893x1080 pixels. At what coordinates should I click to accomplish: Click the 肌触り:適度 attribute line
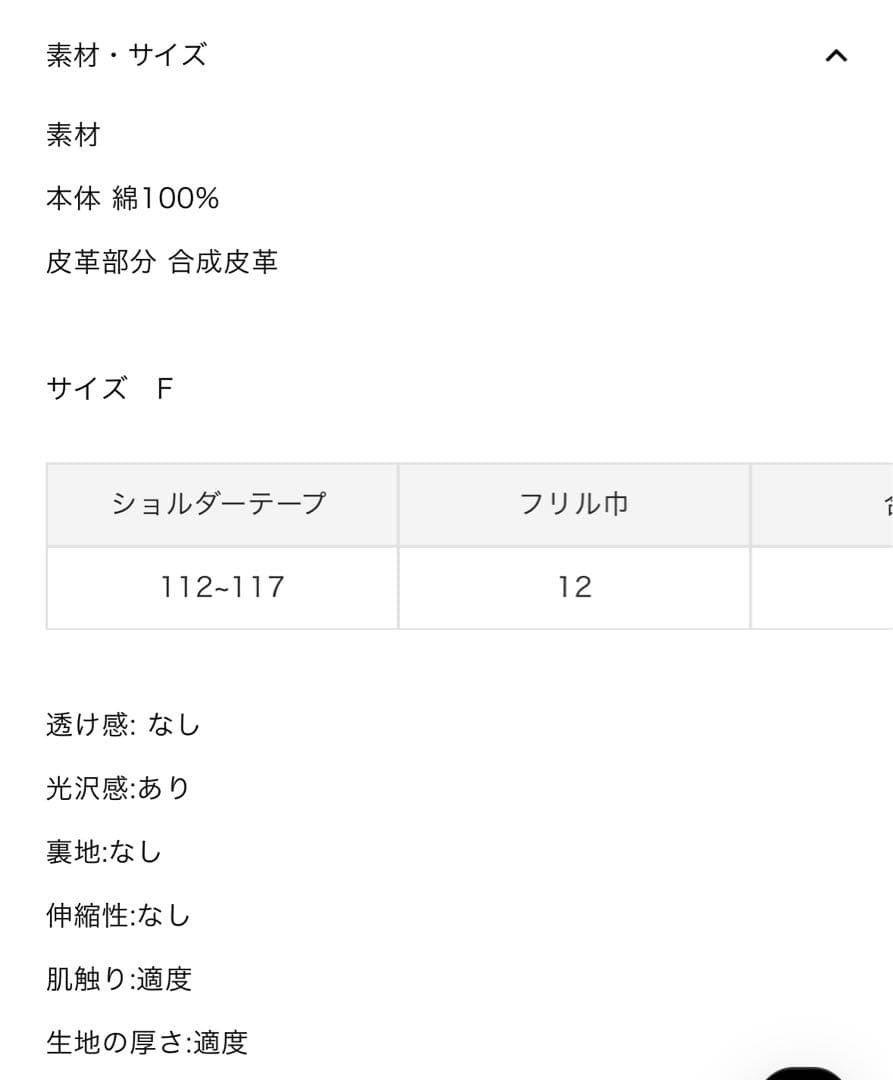pos(118,979)
